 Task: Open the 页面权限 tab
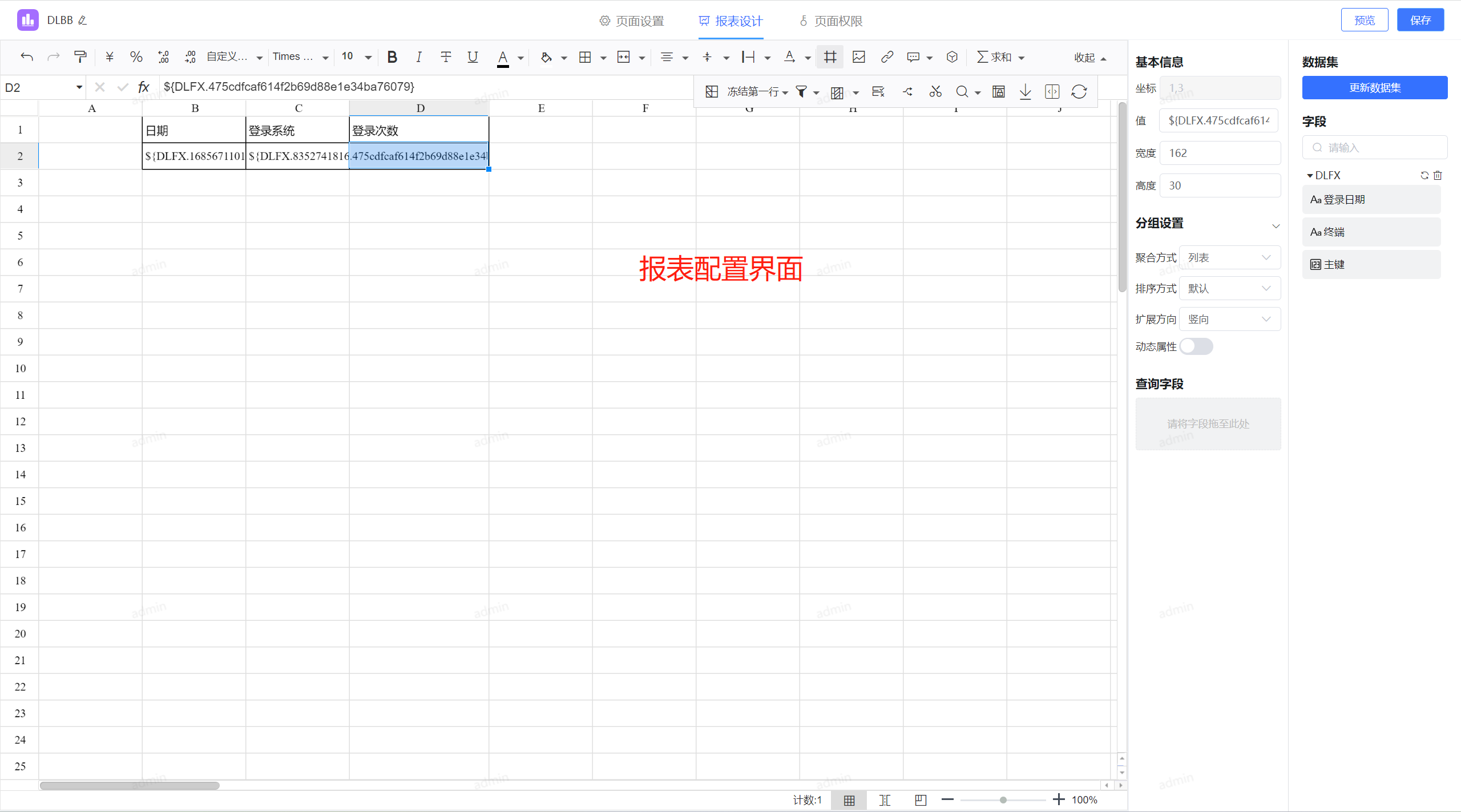(x=831, y=21)
